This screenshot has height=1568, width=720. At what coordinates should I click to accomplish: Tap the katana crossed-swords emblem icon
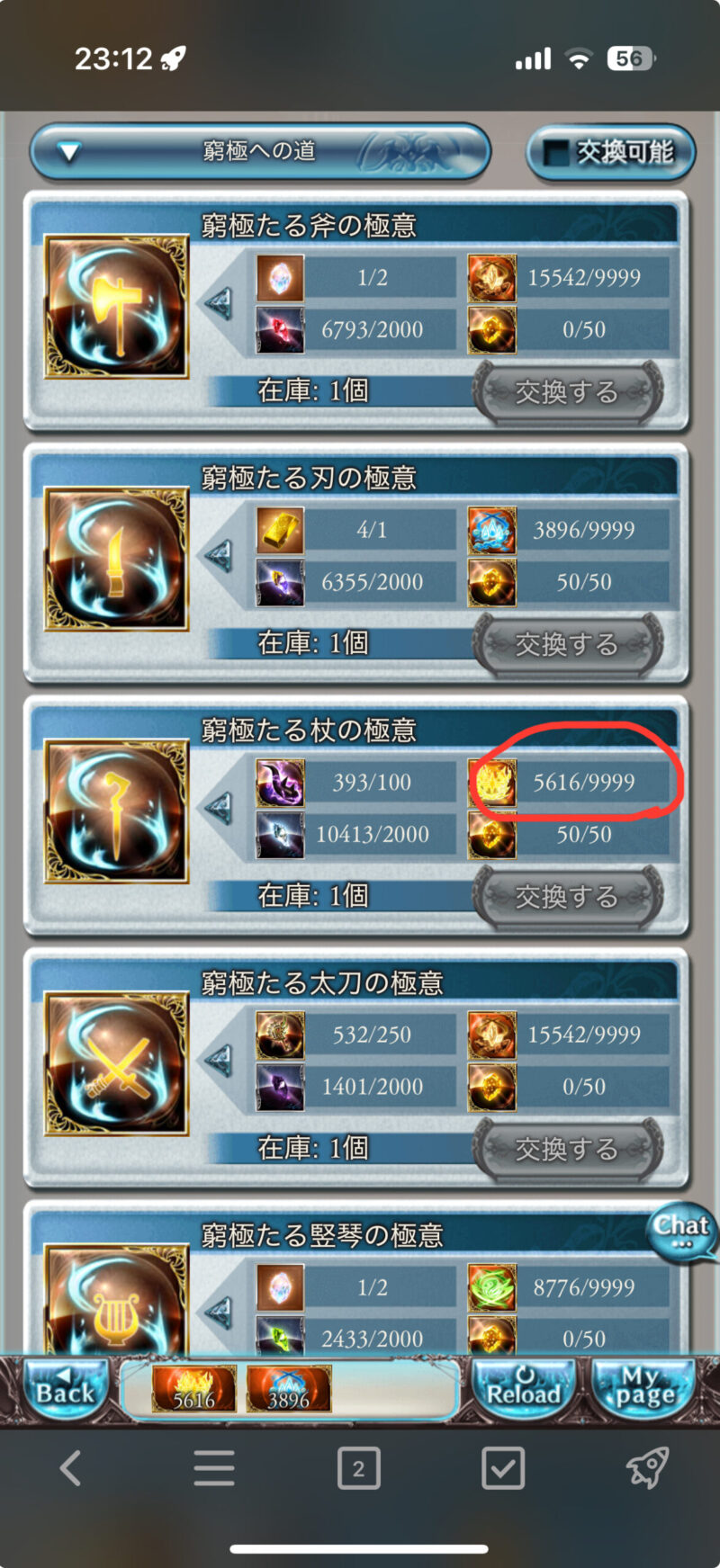[117, 1065]
